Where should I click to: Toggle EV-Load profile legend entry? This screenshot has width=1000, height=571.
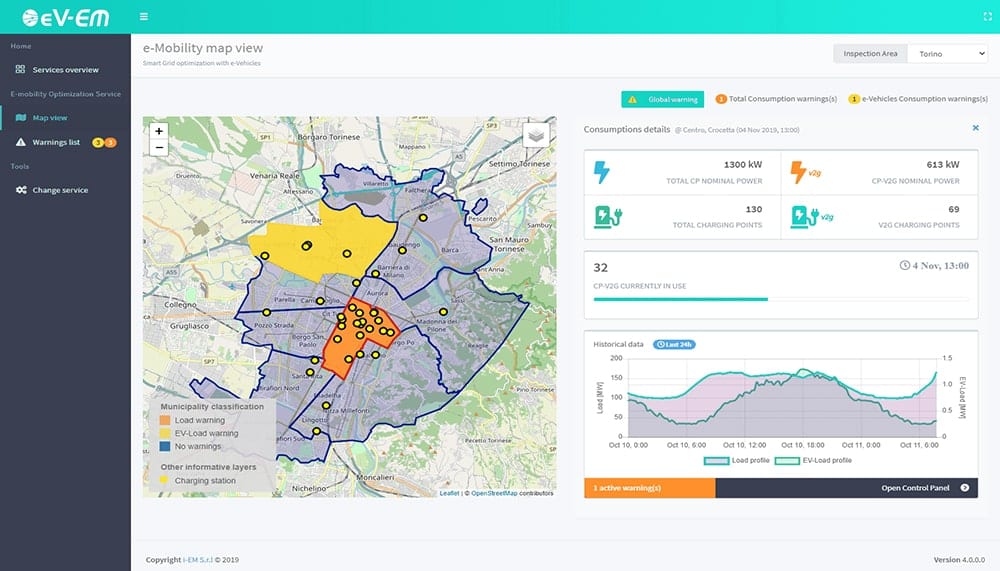(x=813, y=460)
